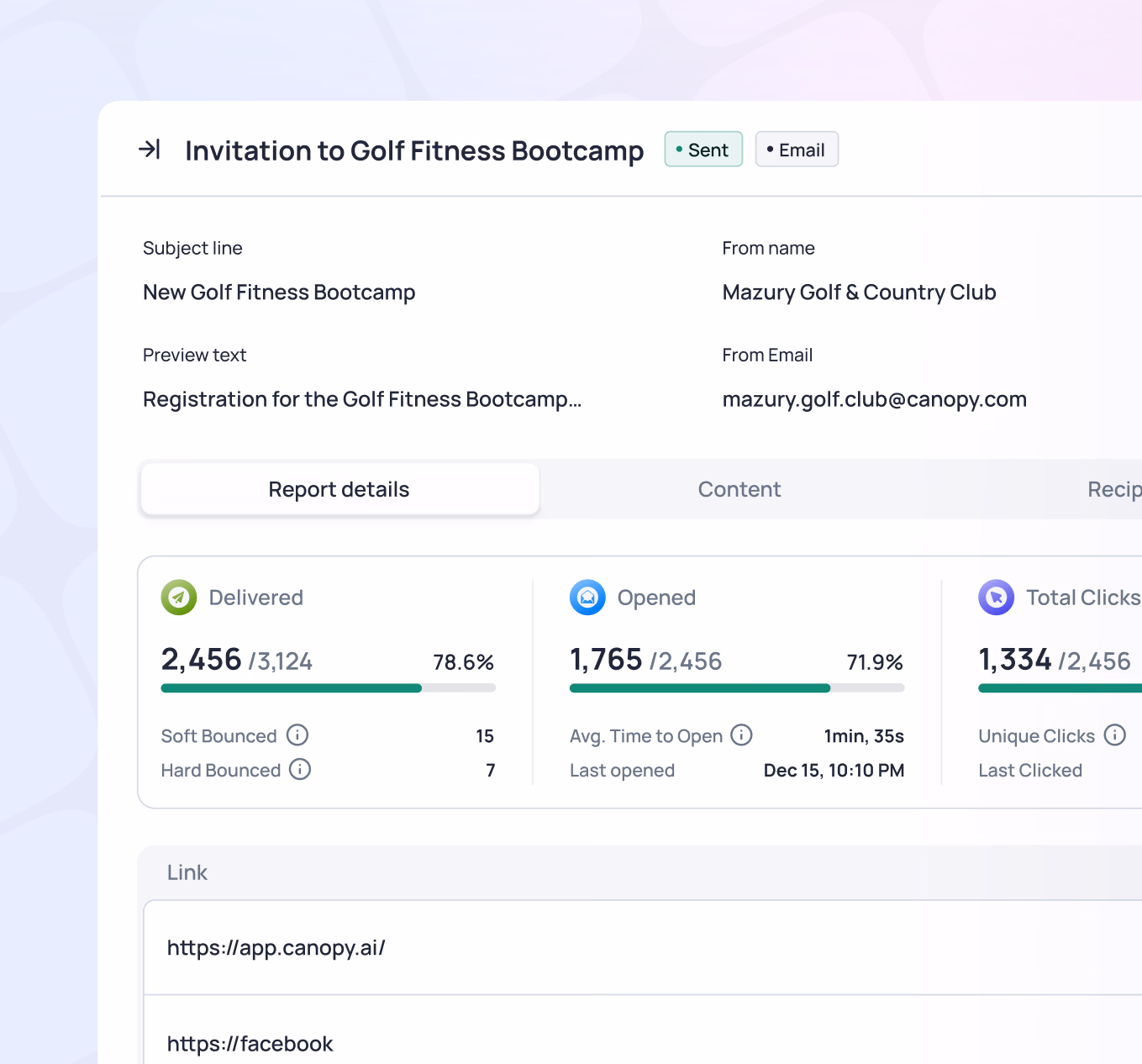Click the Delivered progress bar
The height and width of the screenshot is (1064, 1142).
[x=329, y=688]
